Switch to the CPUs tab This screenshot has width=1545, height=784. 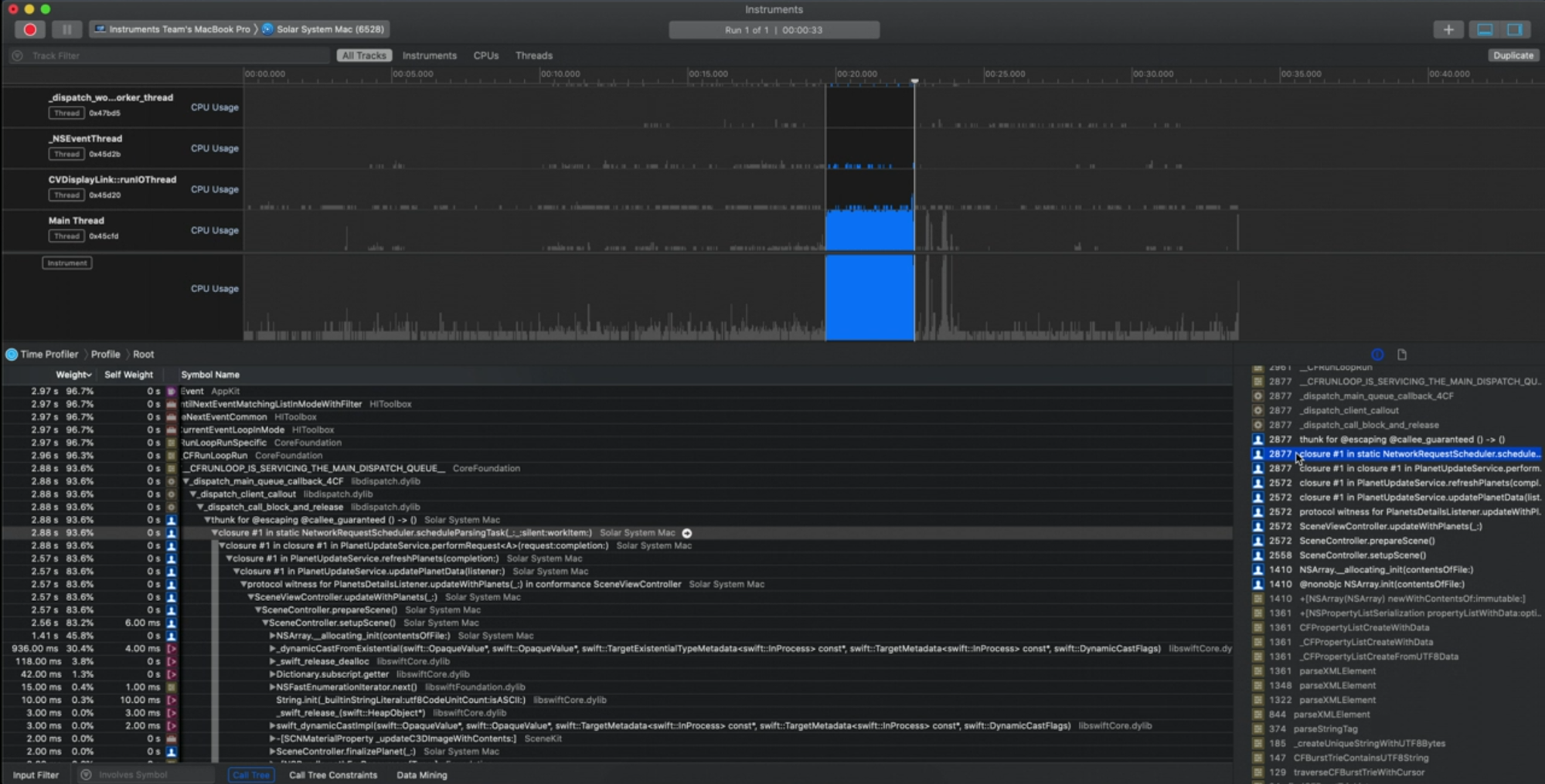click(x=485, y=56)
